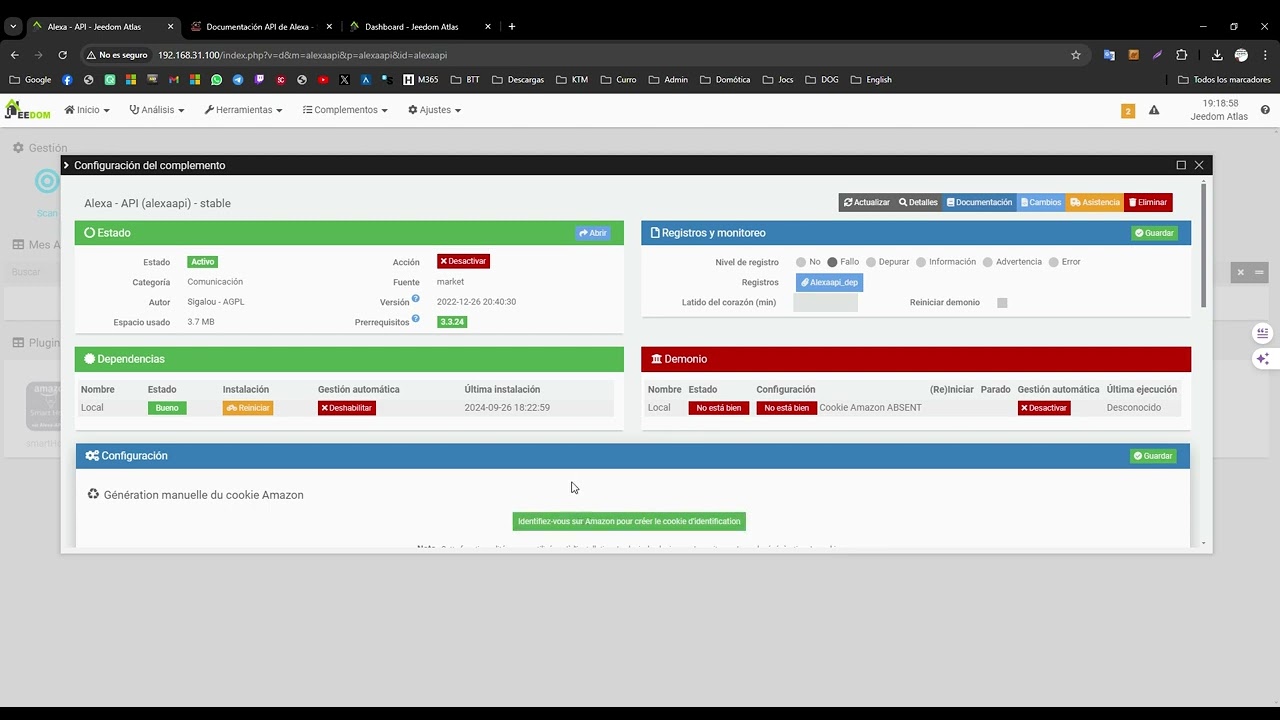The image size is (1280, 720).
Task: Select the 'Información' log level radio
Action: pos(921,262)
